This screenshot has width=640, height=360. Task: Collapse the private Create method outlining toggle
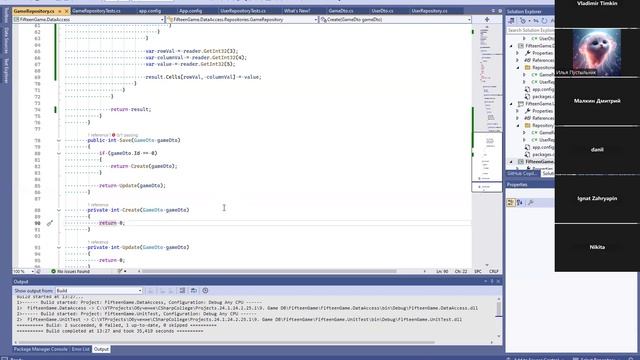tap(59, 210)
